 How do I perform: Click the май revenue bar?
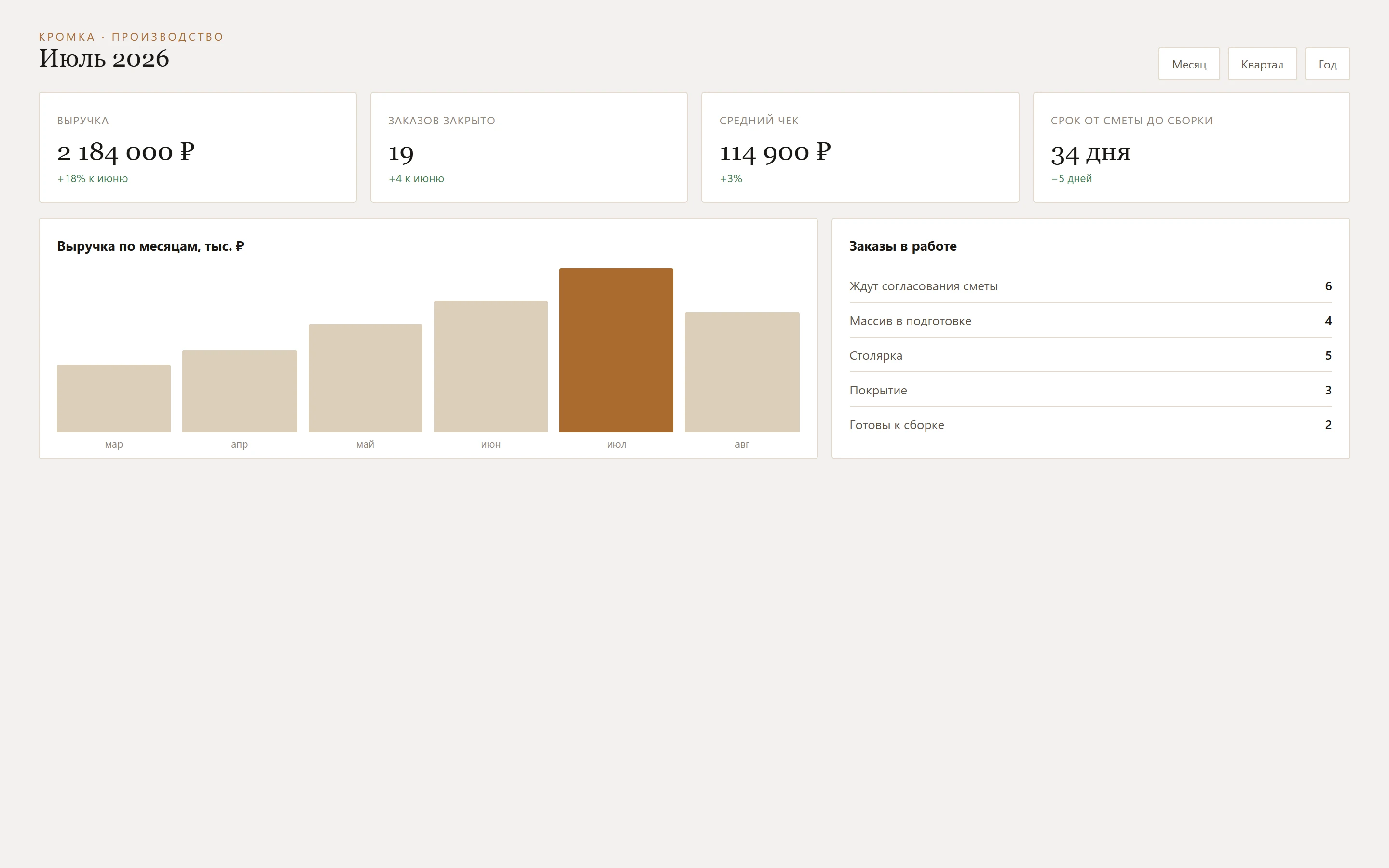[x=365, y=379]
